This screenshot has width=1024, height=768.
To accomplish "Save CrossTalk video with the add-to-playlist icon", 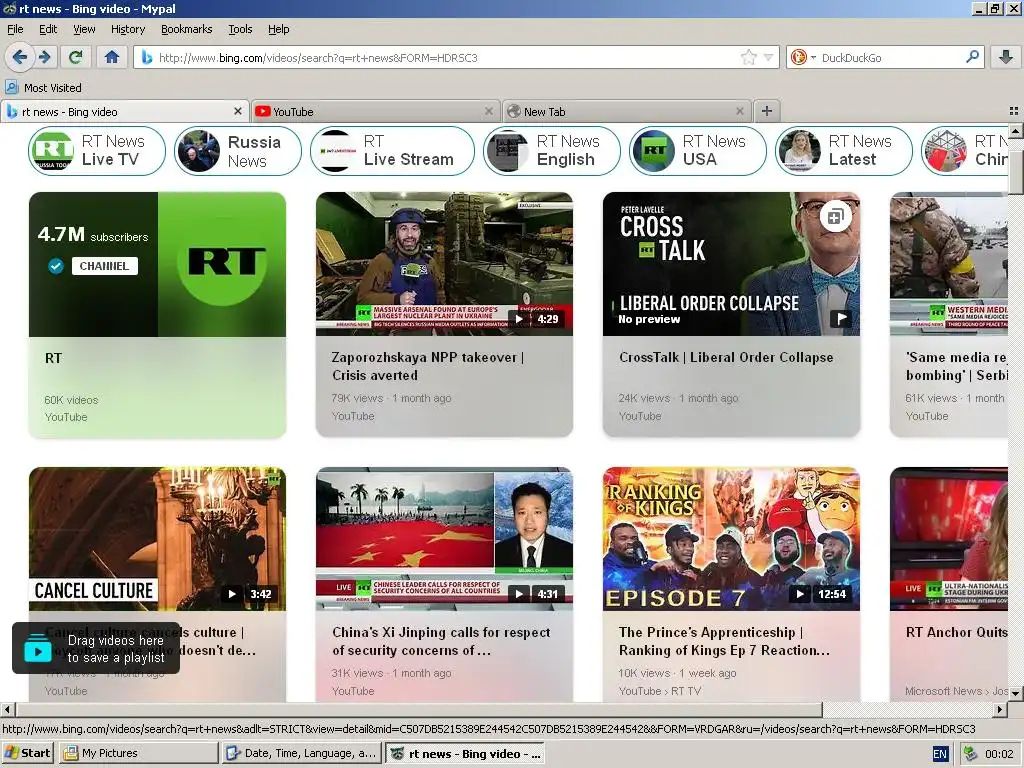I will pos(835,216).
